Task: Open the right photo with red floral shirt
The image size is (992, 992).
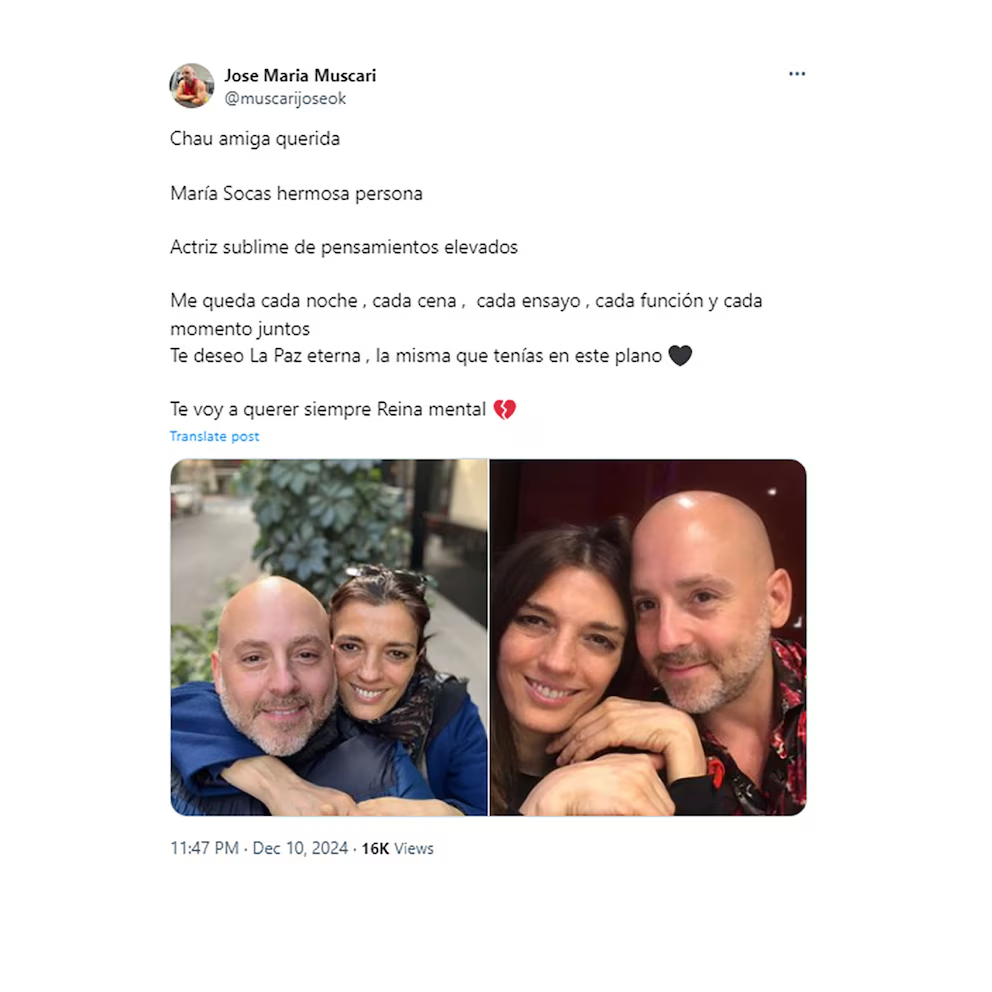Action: click(648, 637)
